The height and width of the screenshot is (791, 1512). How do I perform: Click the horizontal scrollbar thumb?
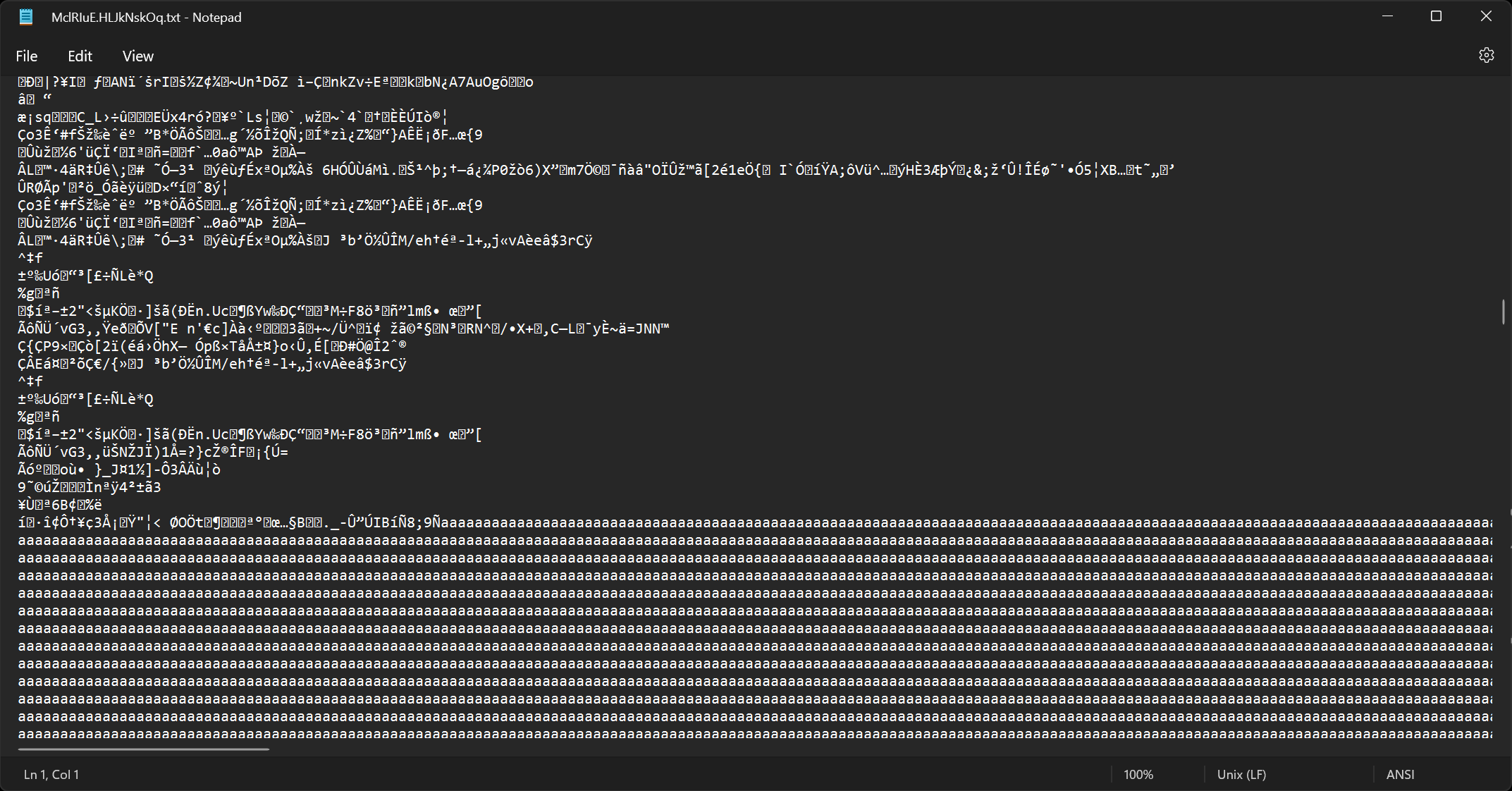click(x=143, y=749)
